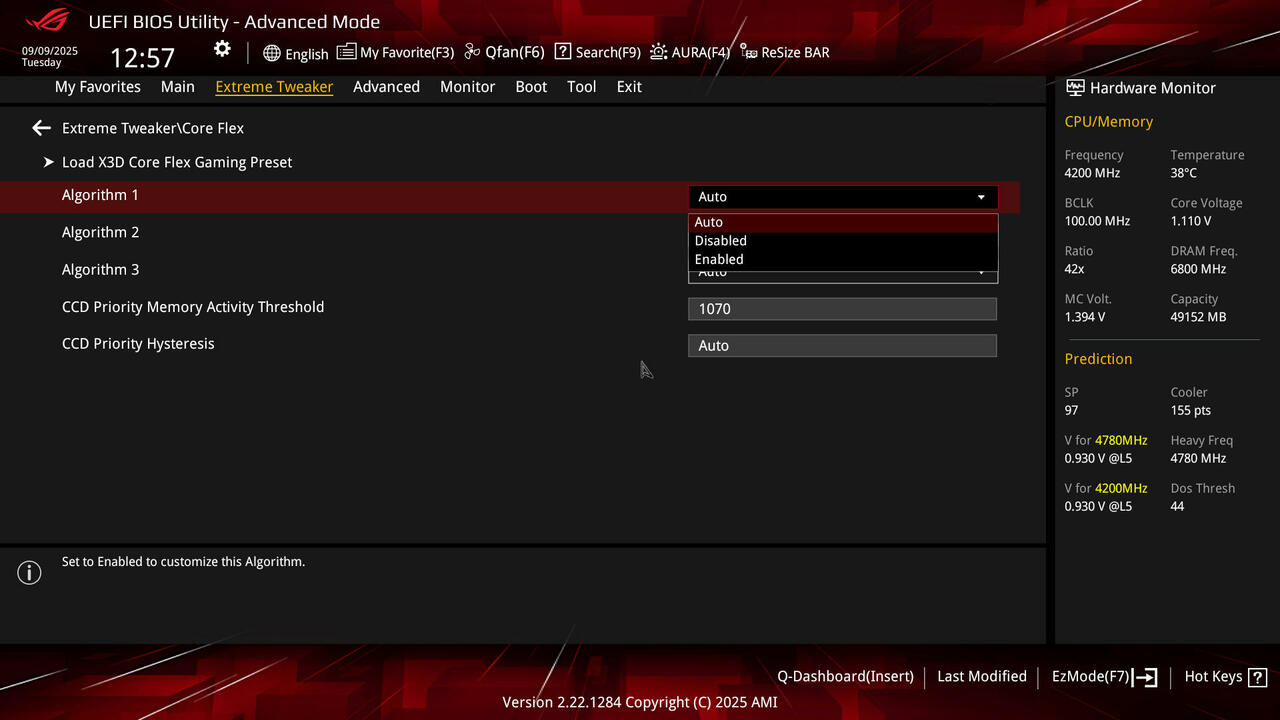Open the Boot tab
This screenshot has height=720, width=1280.
[531, 87]
